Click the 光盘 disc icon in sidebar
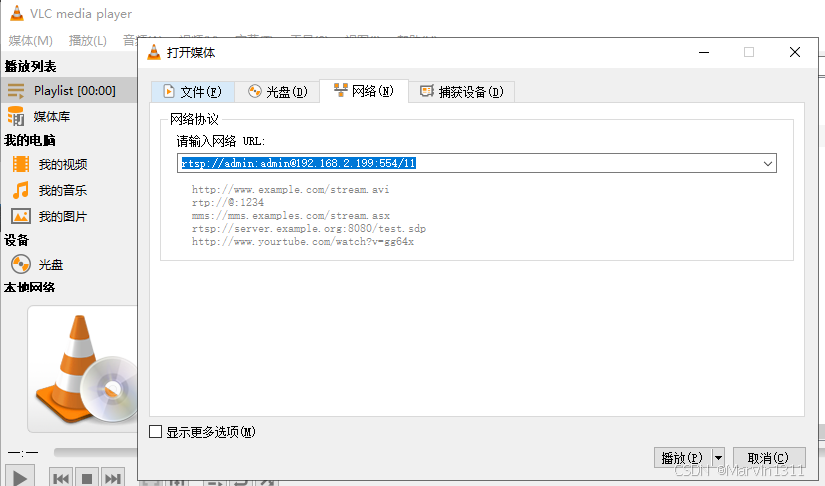Image resolution: width=825 pixels, height=486 pixels. tap(21, 264)
